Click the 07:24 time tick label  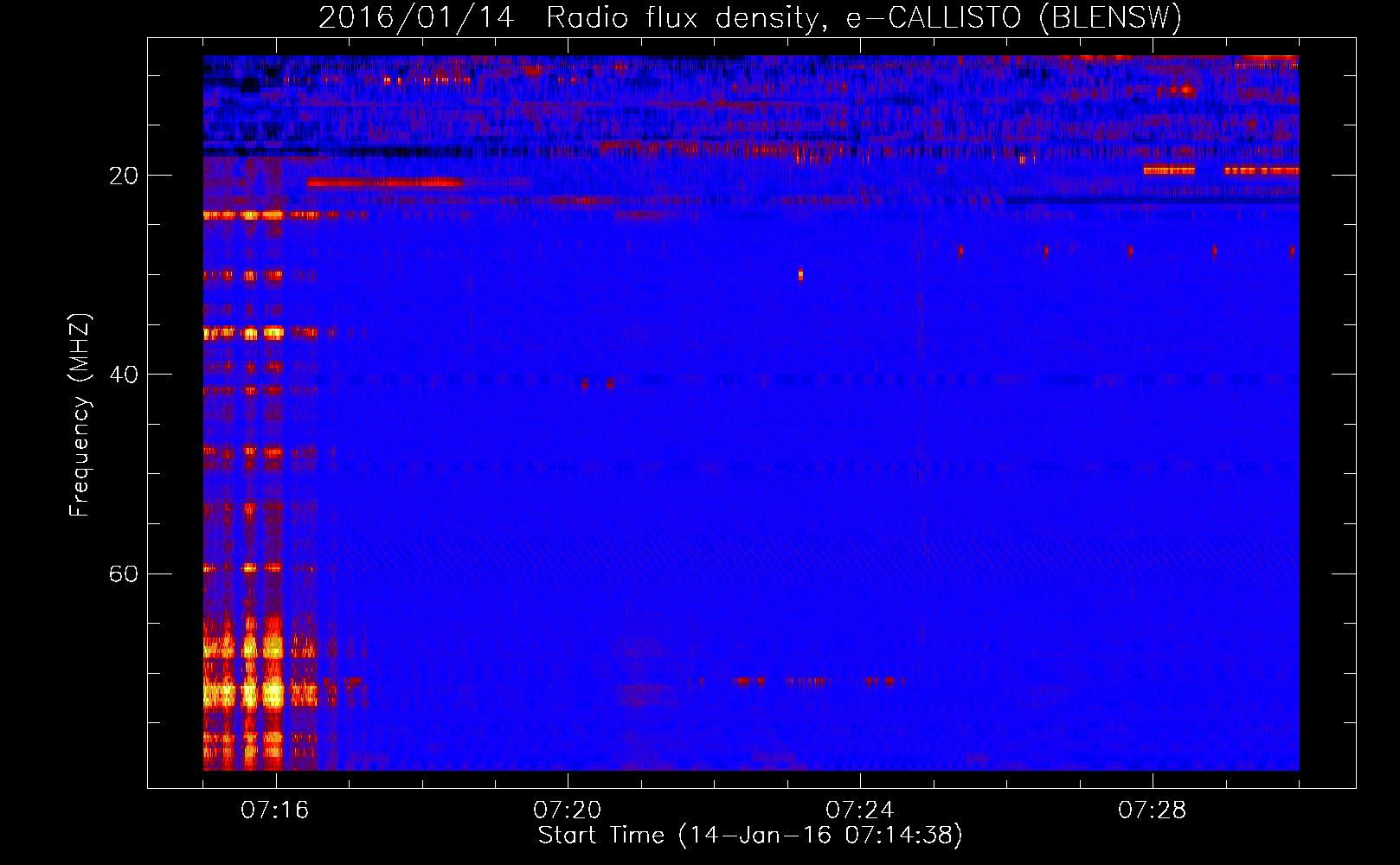860,810
